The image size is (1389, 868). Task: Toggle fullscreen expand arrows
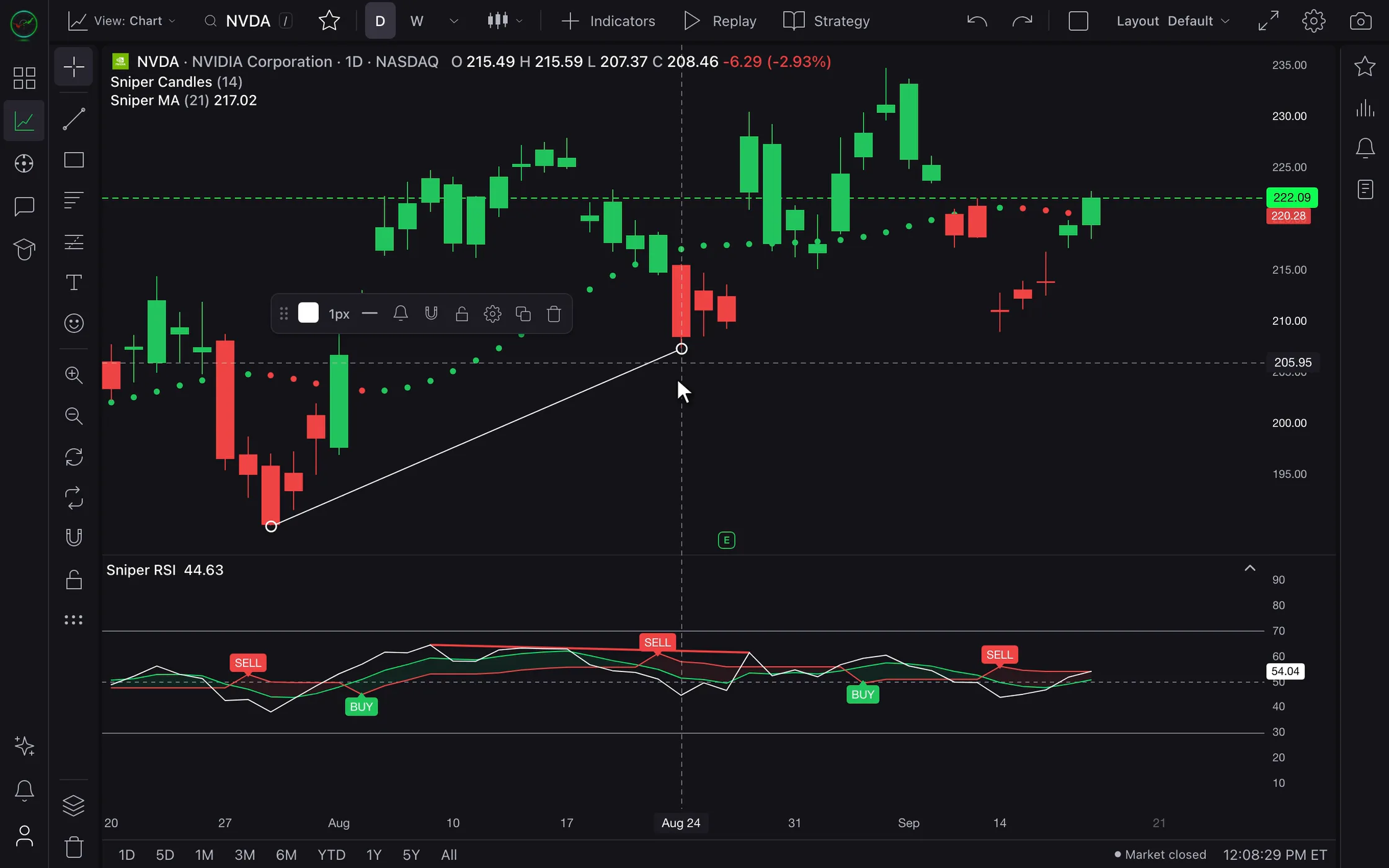point(1268,21)
